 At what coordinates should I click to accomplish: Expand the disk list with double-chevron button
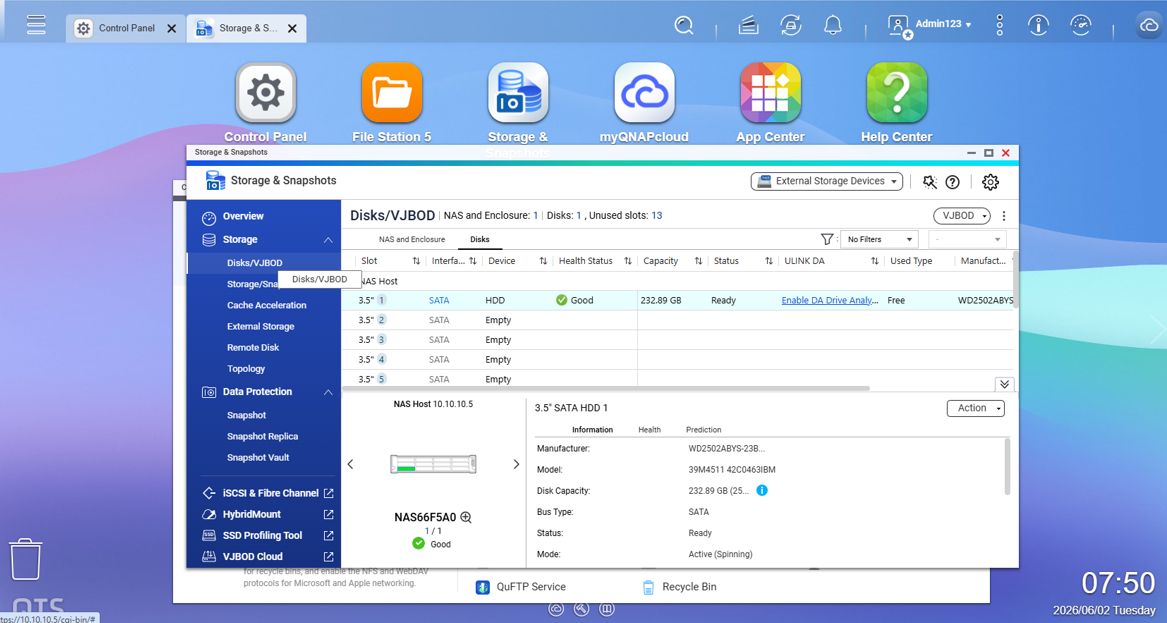tap(1004, 384)
